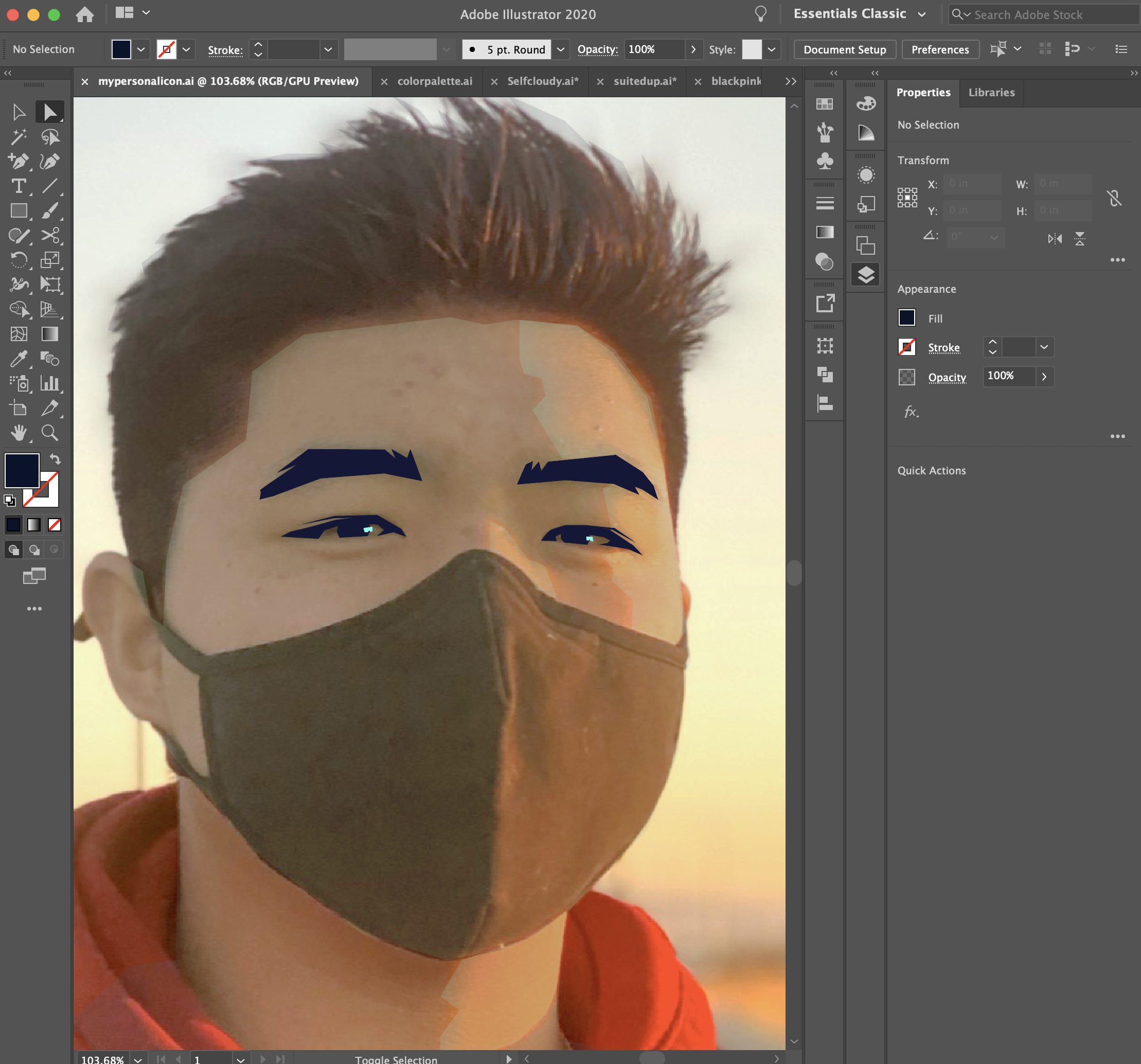The width and height of the screenshot is (1141, 1064).
Task: Select the Selection tool arrow
Action: 19,112
